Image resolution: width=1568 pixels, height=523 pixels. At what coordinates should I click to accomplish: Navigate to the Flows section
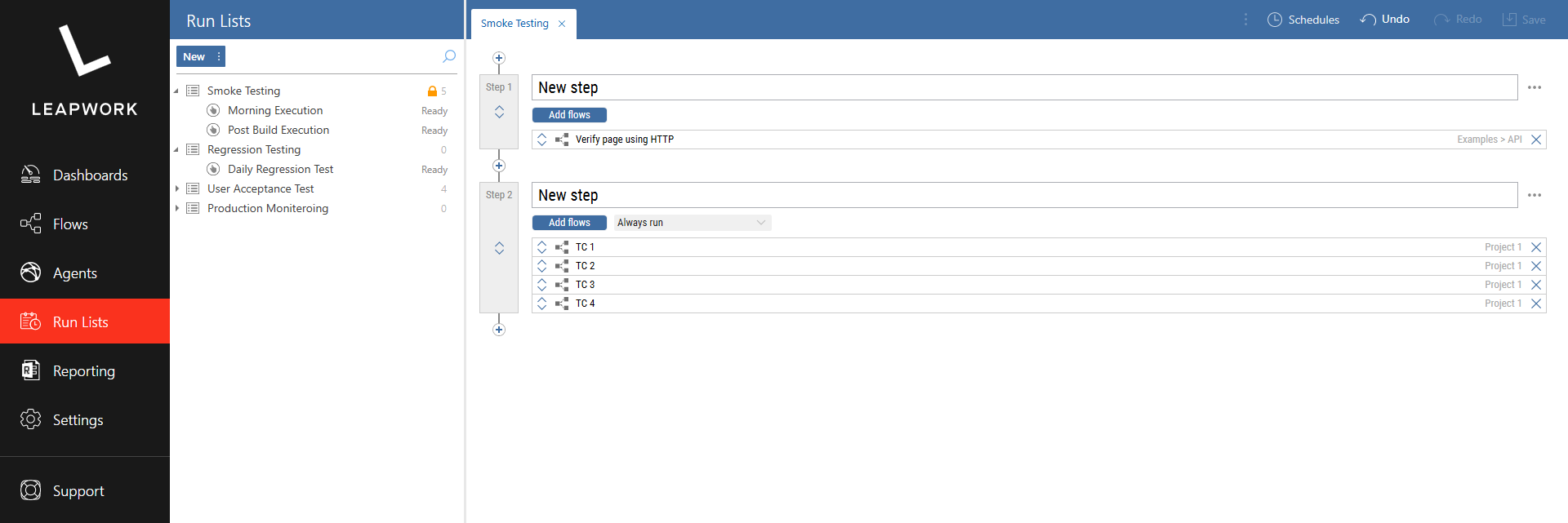69,224
